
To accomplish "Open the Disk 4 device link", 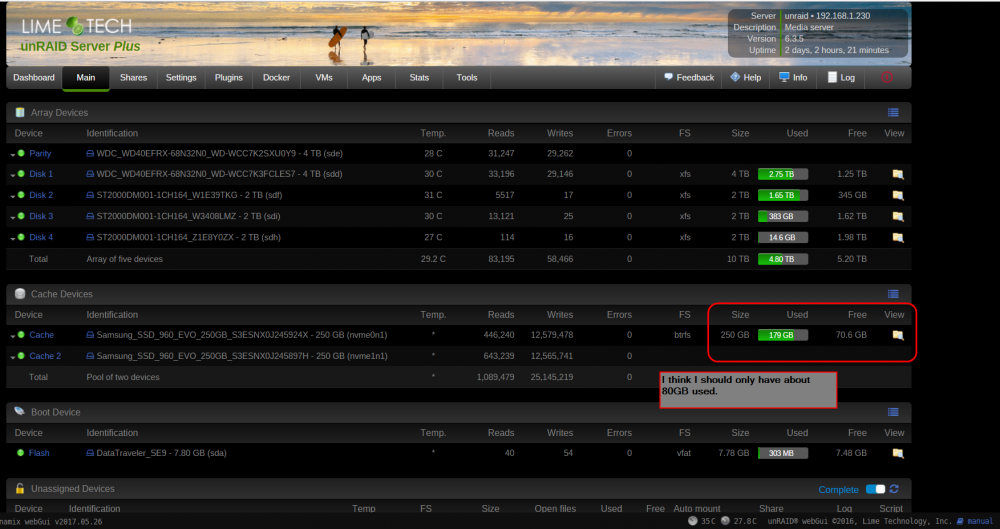I will (41, 237).
